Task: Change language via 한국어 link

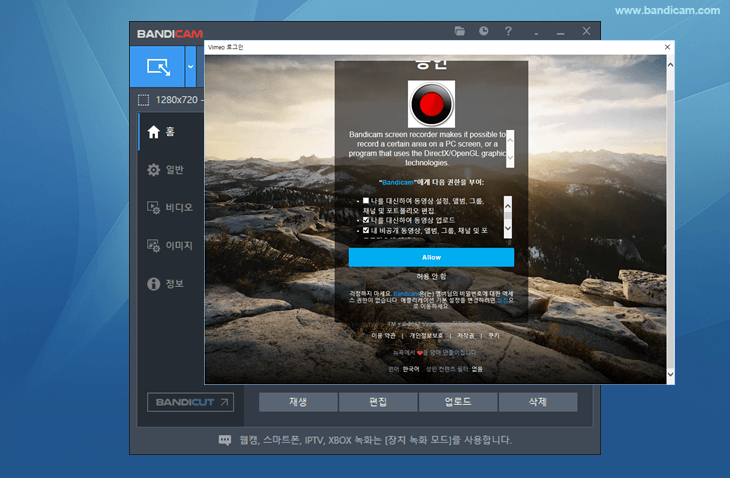Action: tap(411, 369)
